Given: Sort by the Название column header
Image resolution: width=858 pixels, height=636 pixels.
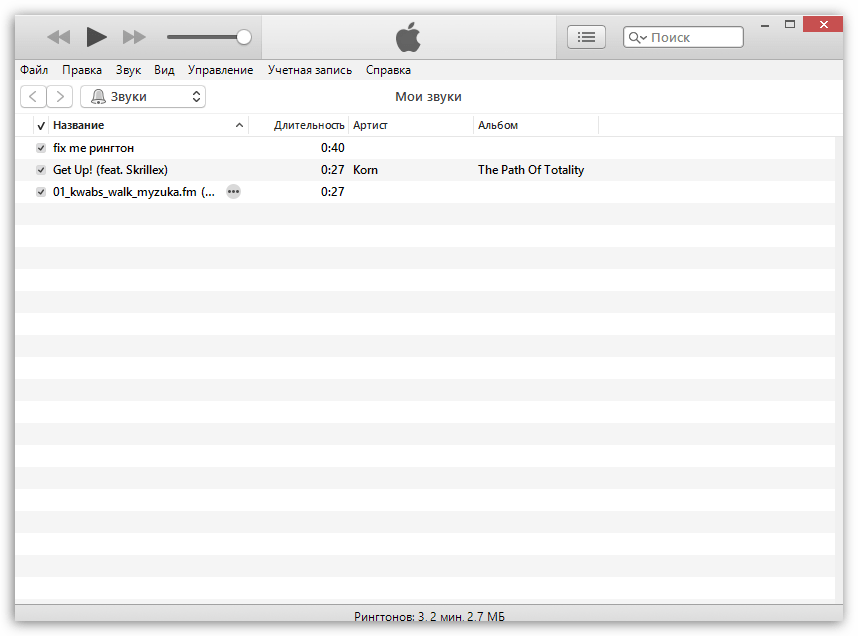Looking at the screenshot, I should click(x=140, y=125).
